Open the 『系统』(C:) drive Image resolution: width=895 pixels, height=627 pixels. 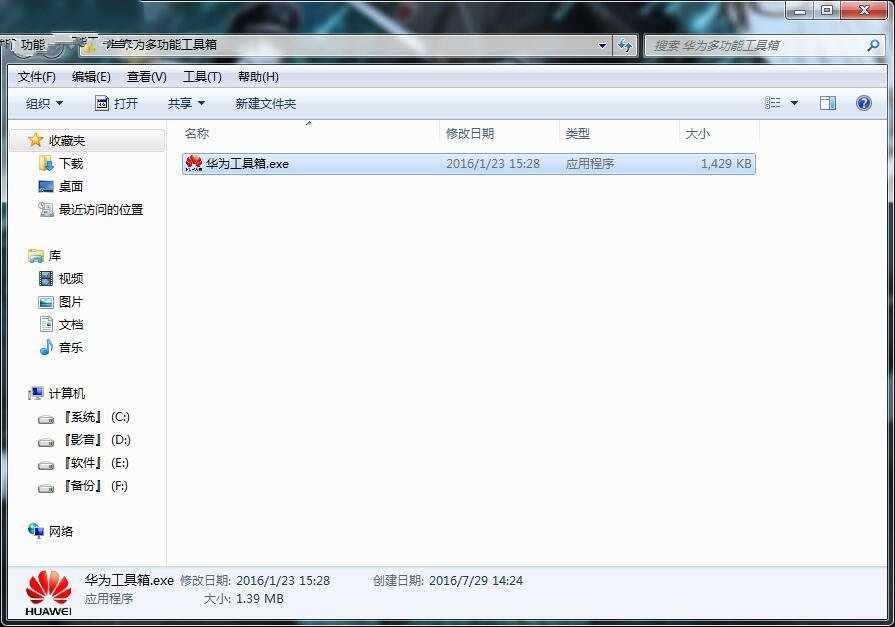84,417
